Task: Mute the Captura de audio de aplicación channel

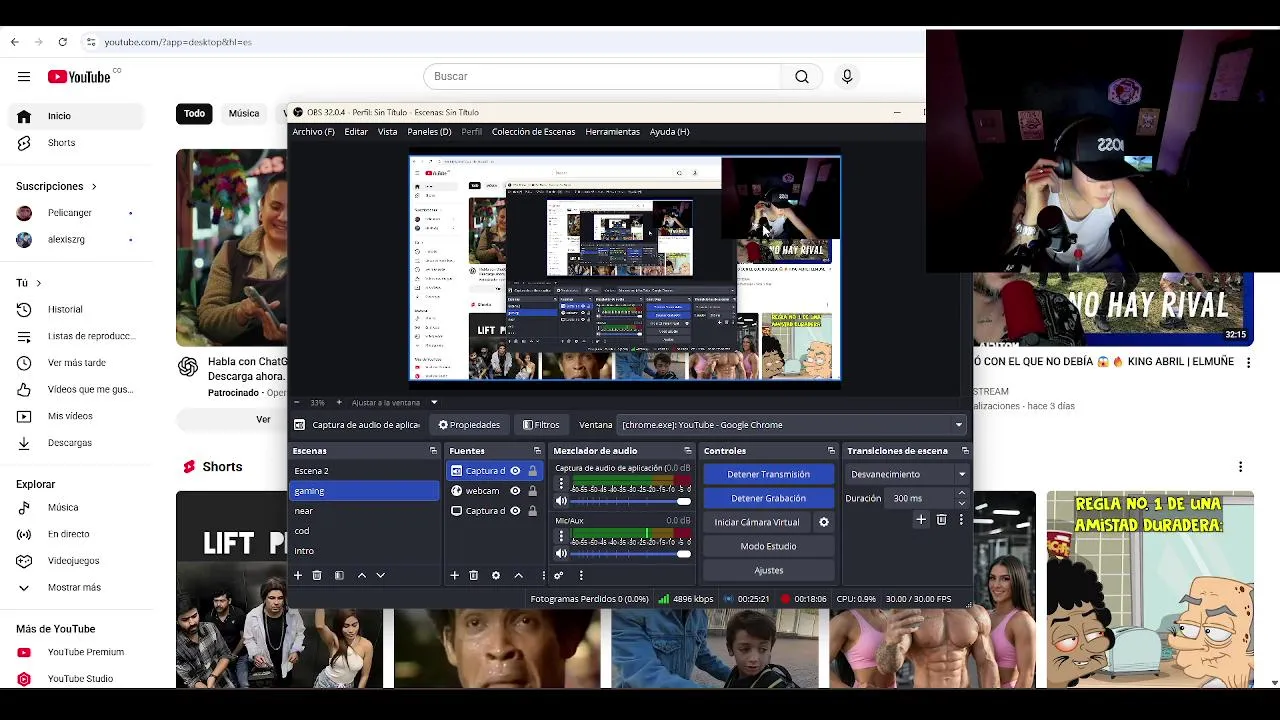Action: [561, 501]
